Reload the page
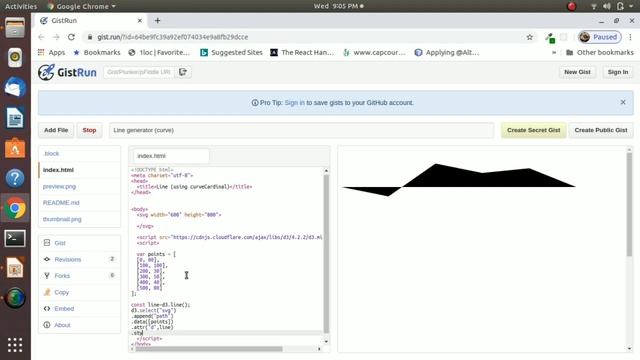Screen dimensions: 640x360 pyautogui.click(x=71, y=37)
